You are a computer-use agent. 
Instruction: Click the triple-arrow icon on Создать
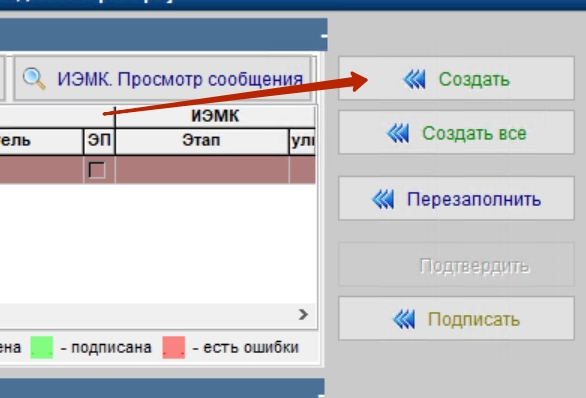coord(414,79)
